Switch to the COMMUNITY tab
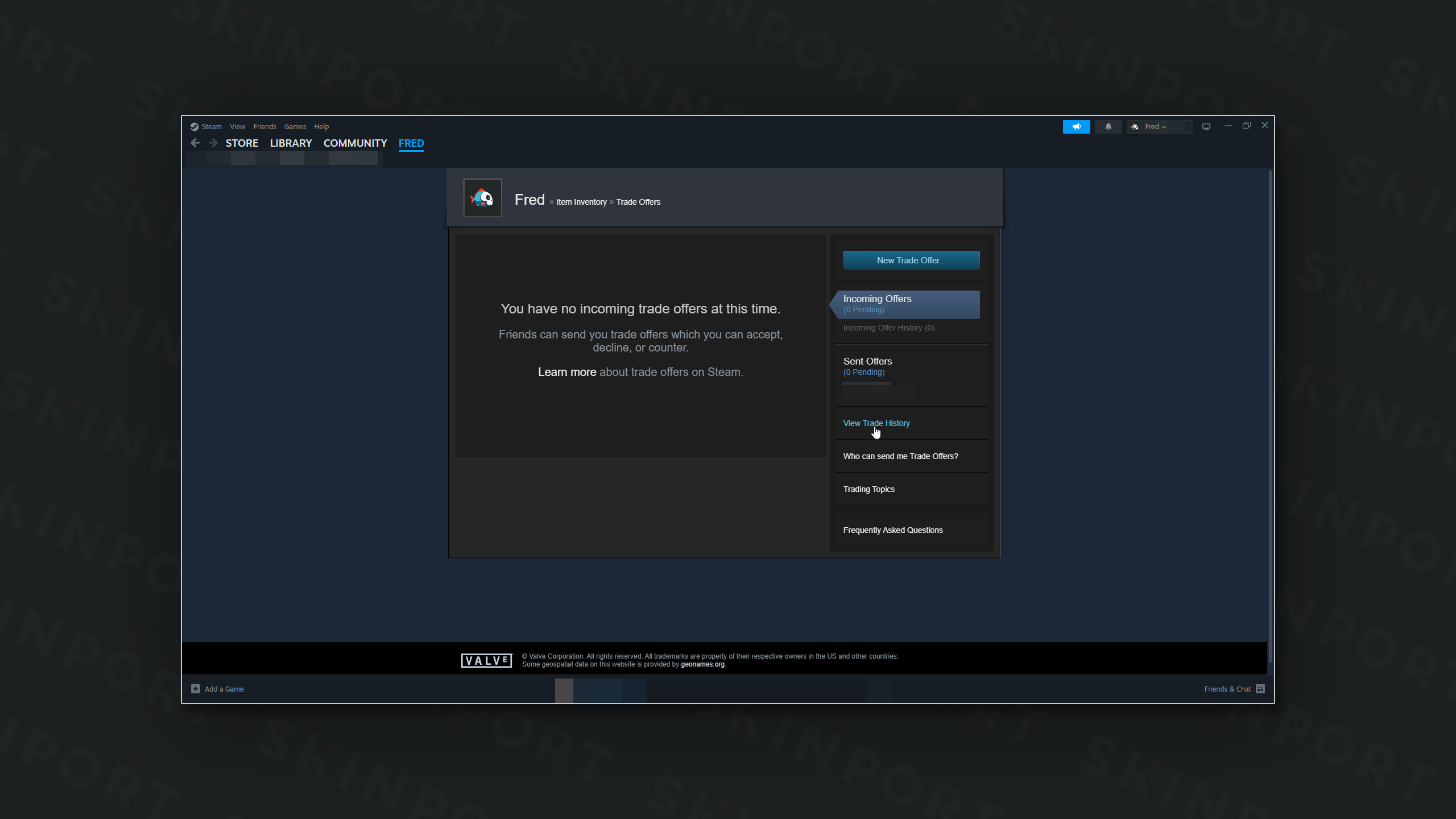 tap(355, 143)
